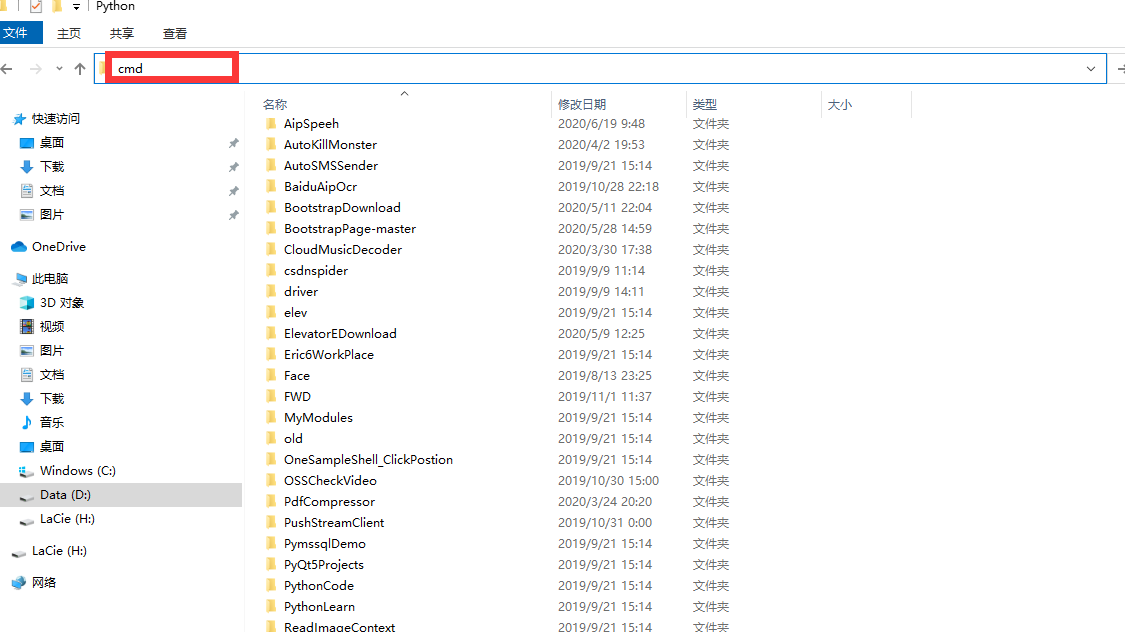Switch to the 查看 ribbon tab
This screenshot has width=1125, height=632.
175,34
